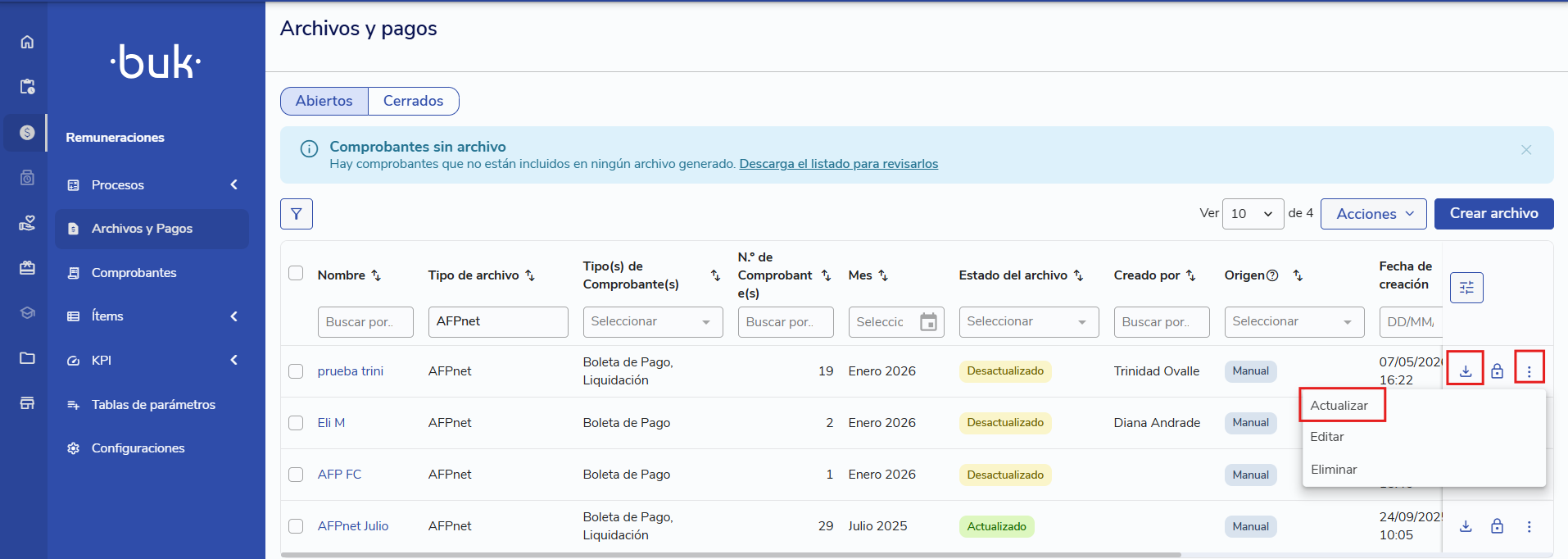Open the graduation cap icon in the left rail
This screenshot has width=1568, height=559.
(x=27, y=312)
